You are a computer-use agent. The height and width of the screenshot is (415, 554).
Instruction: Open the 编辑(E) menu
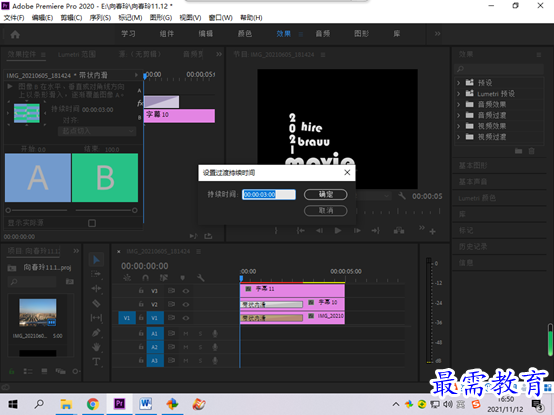click(42, 18)
